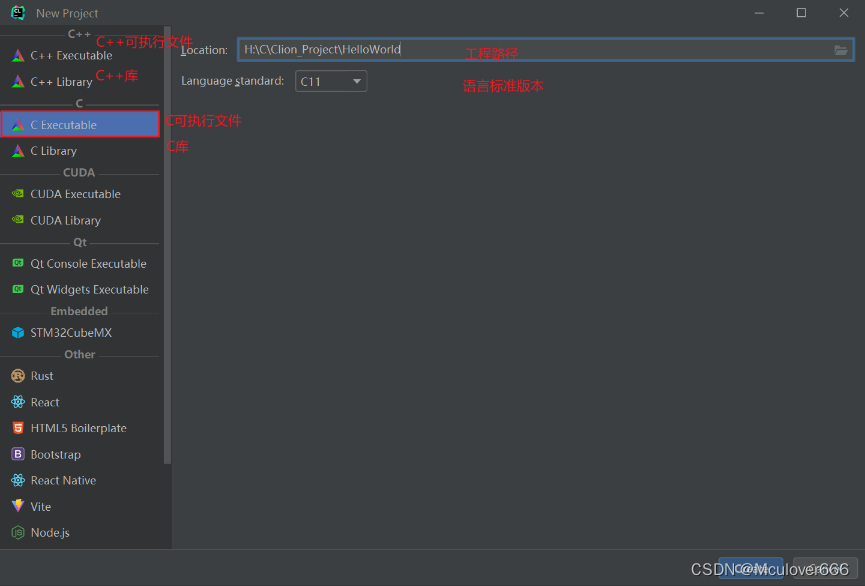Select CUDA Executable project type
The width and height of the screenshot is (865, 586).
(80, 194)
